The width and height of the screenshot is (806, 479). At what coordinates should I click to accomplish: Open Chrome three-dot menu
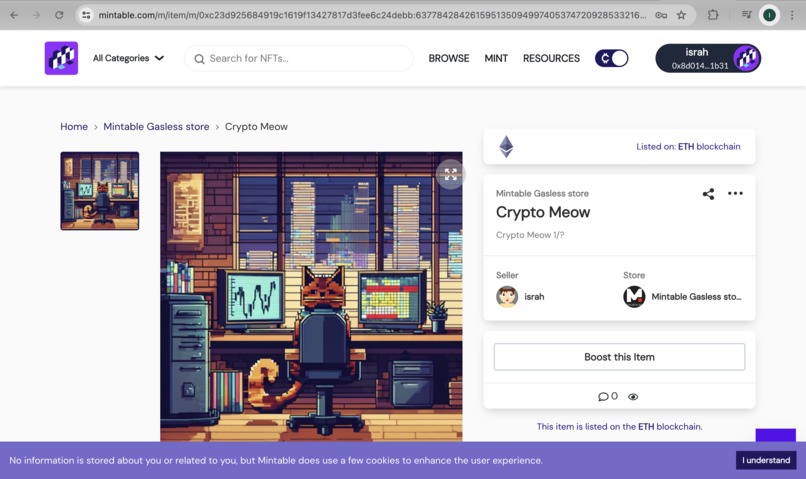click(x=792, y=15)
